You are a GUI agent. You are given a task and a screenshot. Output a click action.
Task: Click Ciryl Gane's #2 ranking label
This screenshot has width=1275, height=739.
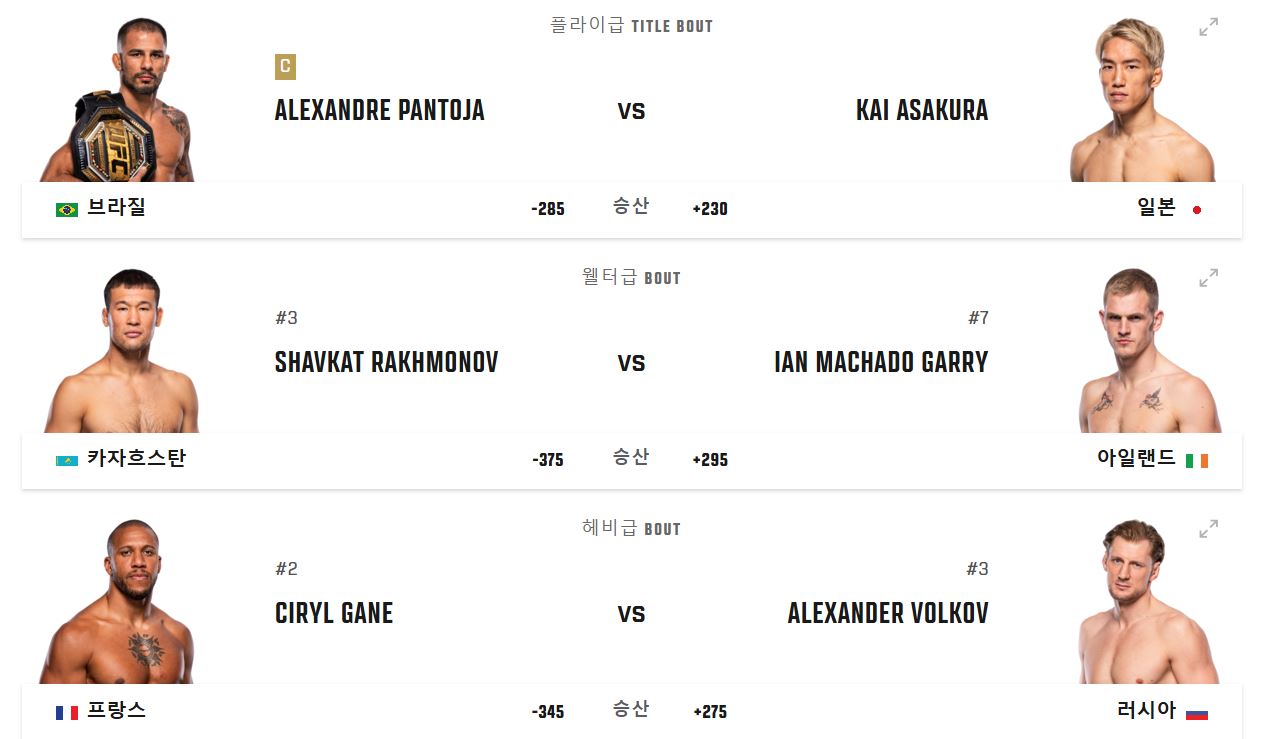click(286, 568)
